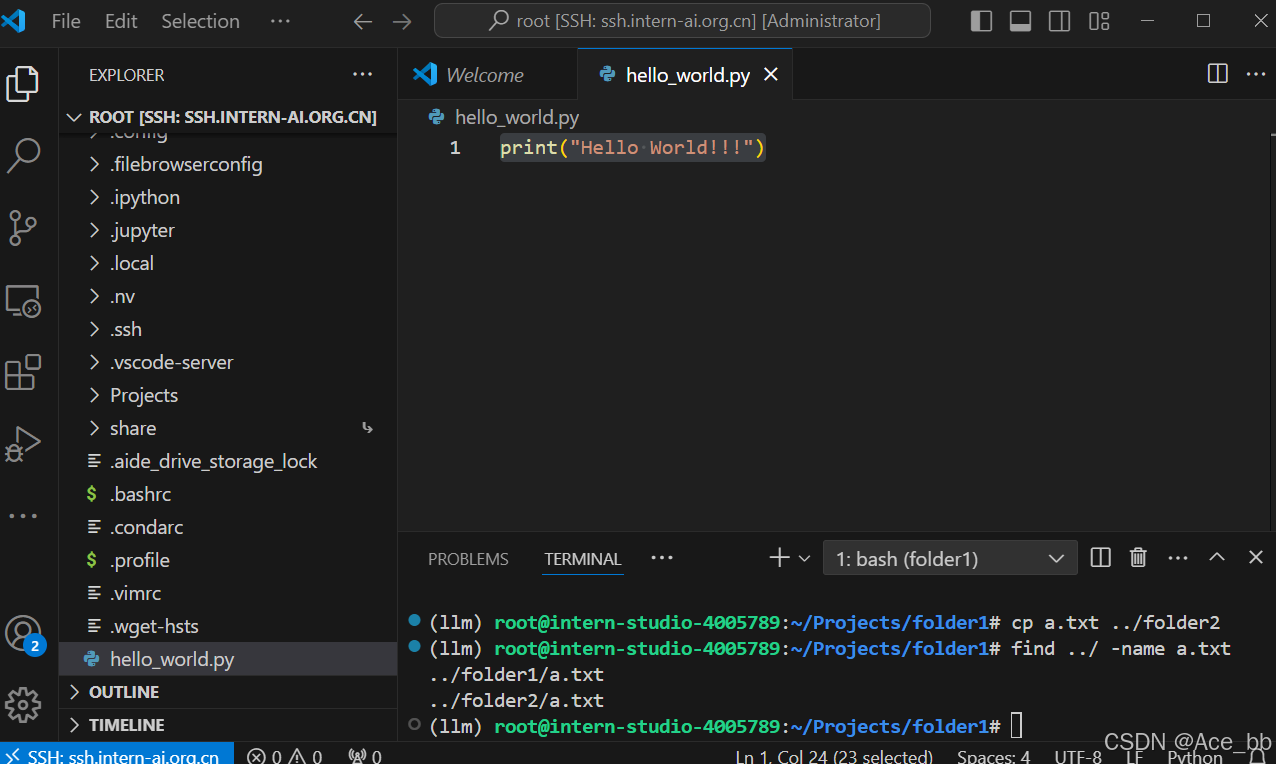Open the bash (folder1) terminal selector
1276x764 pixels.
(950, 558)
